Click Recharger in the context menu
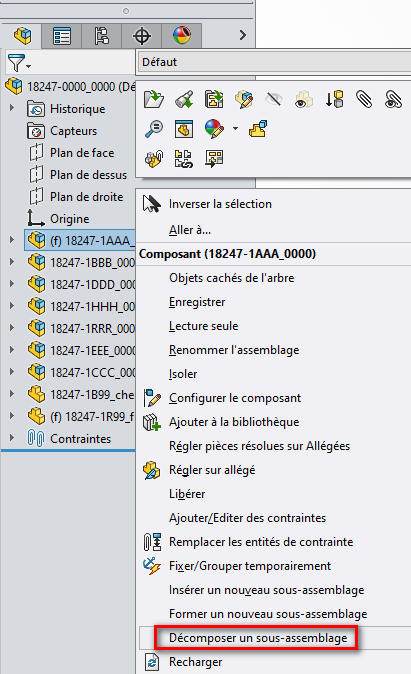 196,662
